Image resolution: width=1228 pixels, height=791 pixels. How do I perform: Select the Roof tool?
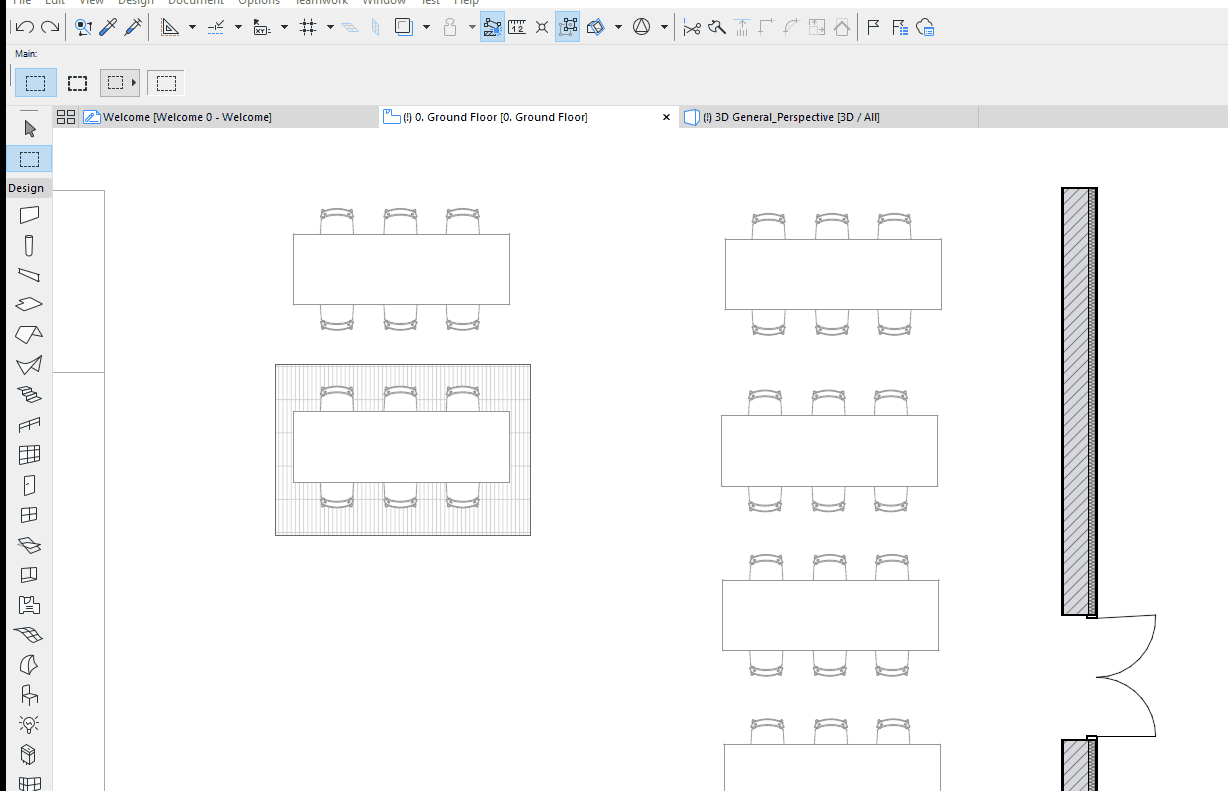tap(29, 335)
